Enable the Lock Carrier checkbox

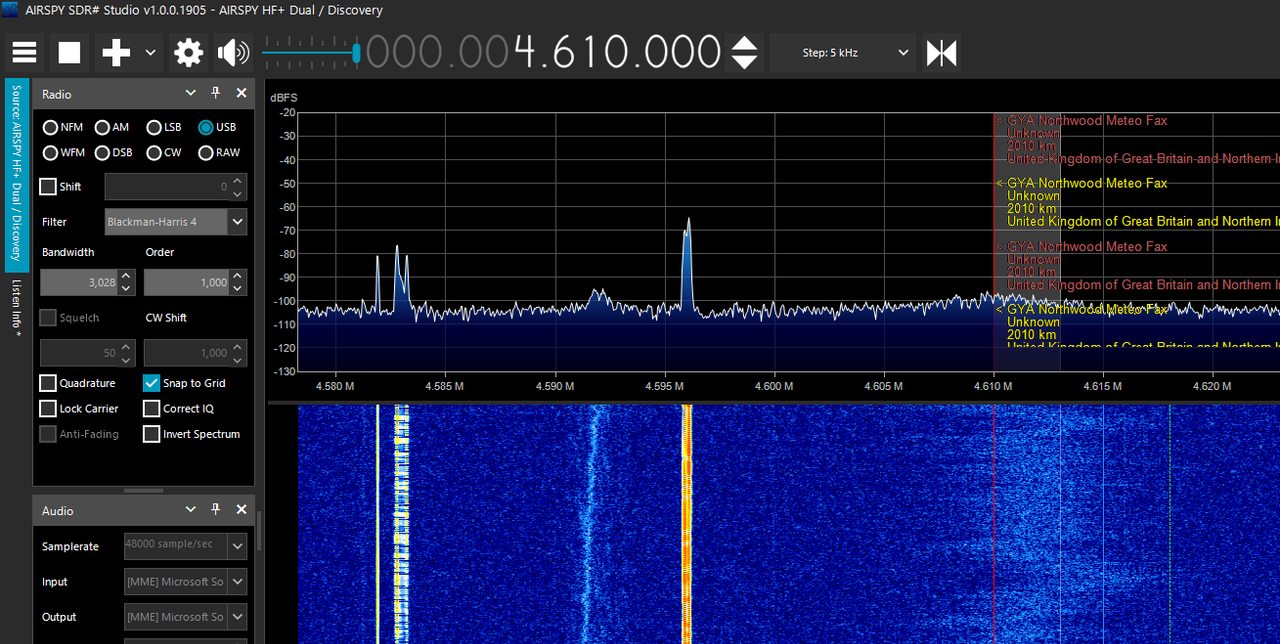(x=48, y=409)
